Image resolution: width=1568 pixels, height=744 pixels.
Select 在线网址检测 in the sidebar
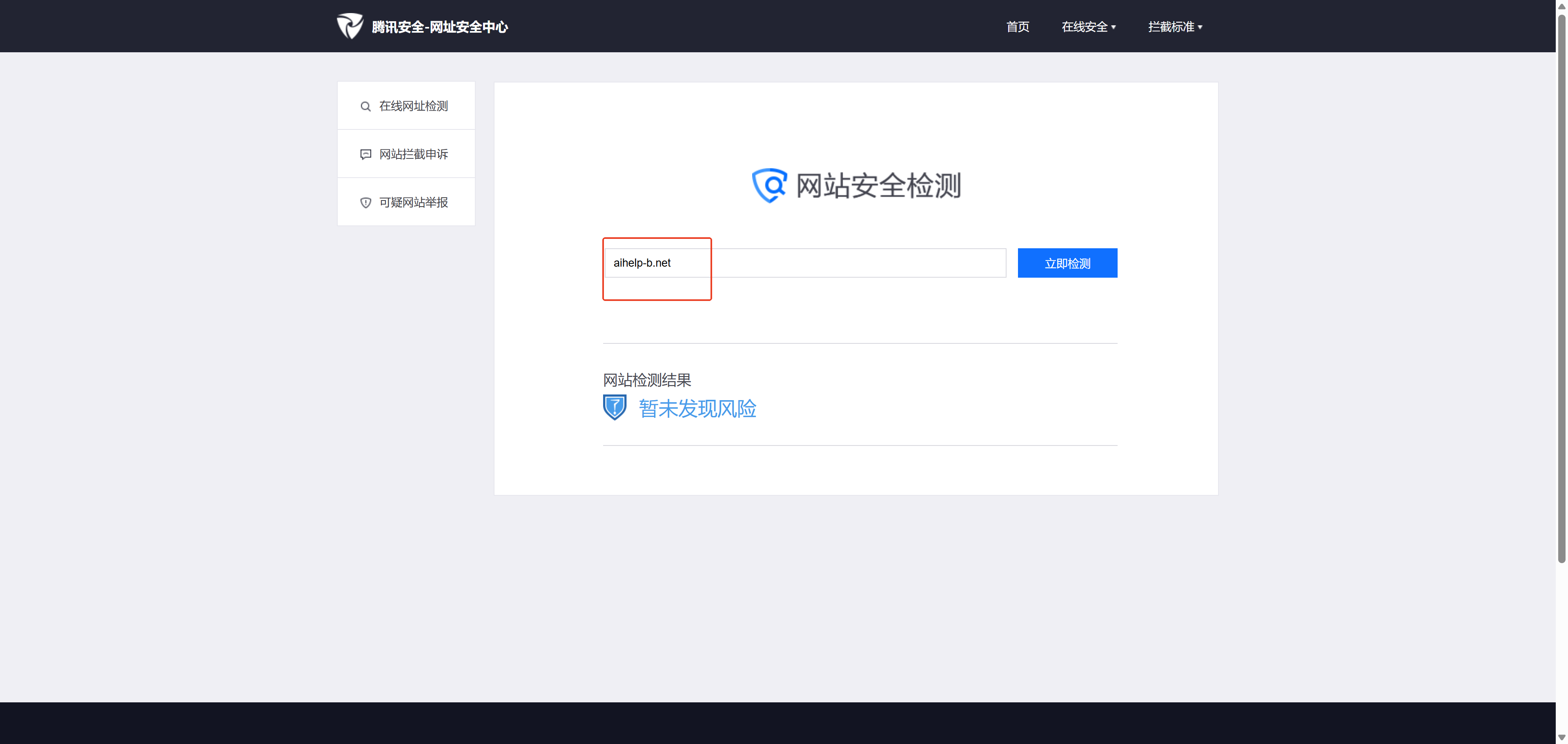coord(413,106)
